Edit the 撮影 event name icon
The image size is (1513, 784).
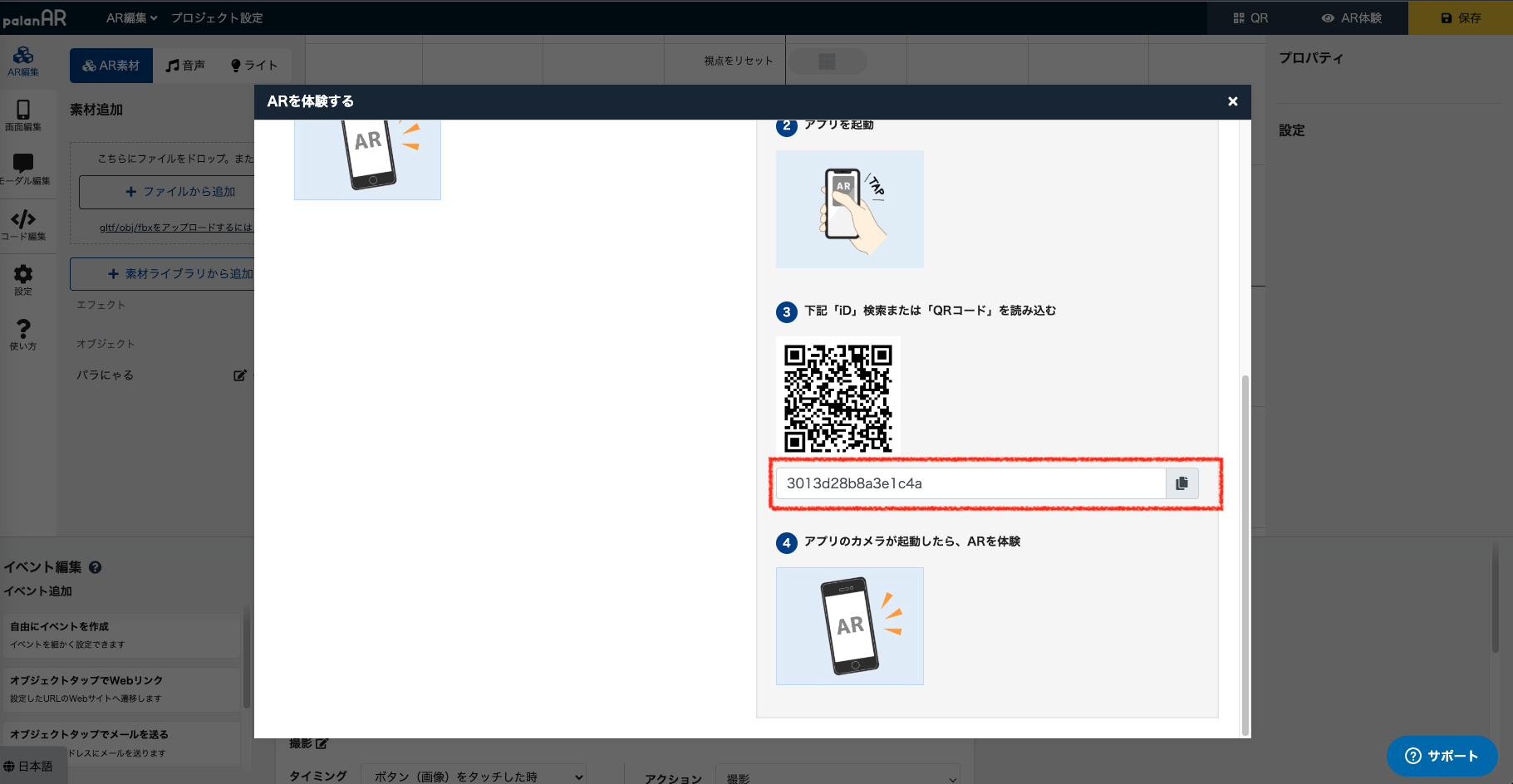(322, 743)
